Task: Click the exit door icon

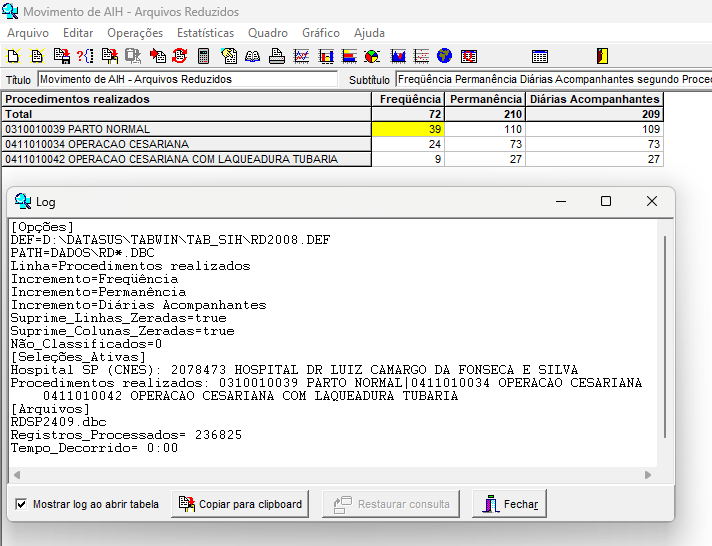Action: tap(602, 56)
